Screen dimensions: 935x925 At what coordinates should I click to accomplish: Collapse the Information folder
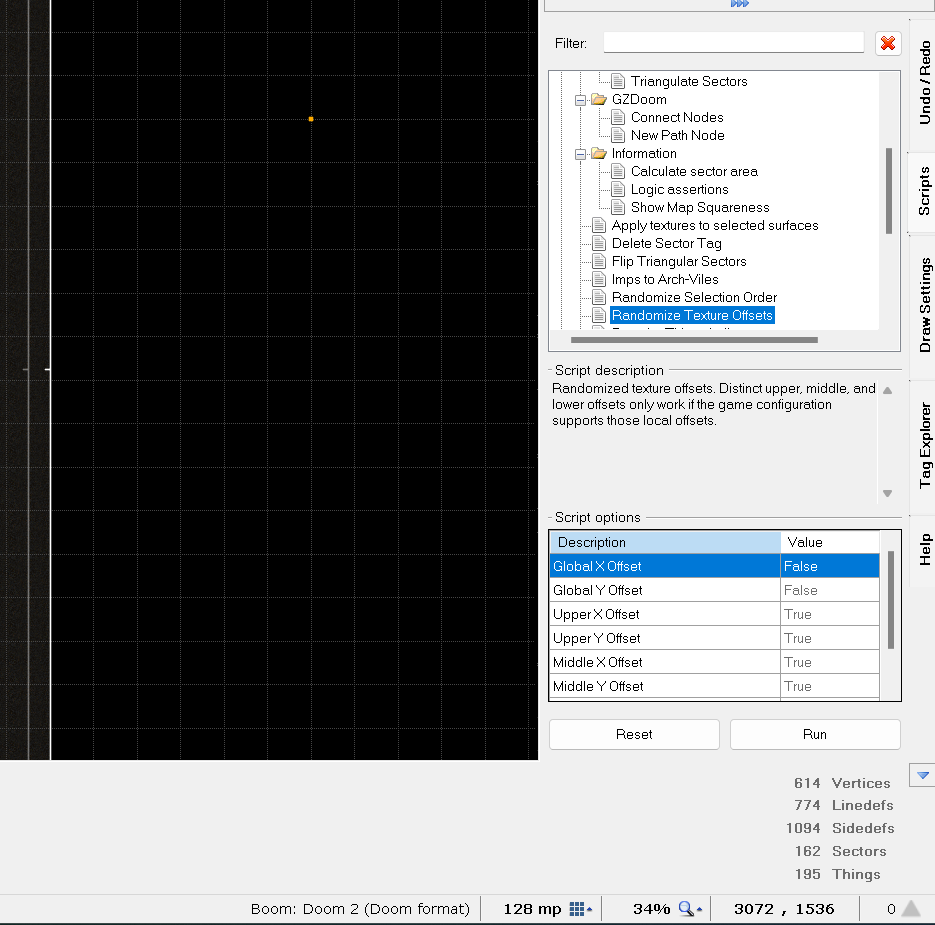click(580, 154)
